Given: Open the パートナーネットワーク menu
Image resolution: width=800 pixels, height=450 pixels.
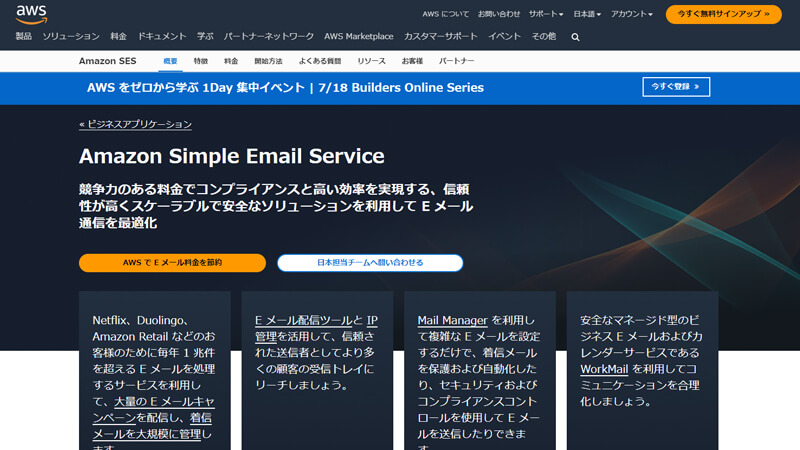Looking at the screenshot, I should 269,36.
